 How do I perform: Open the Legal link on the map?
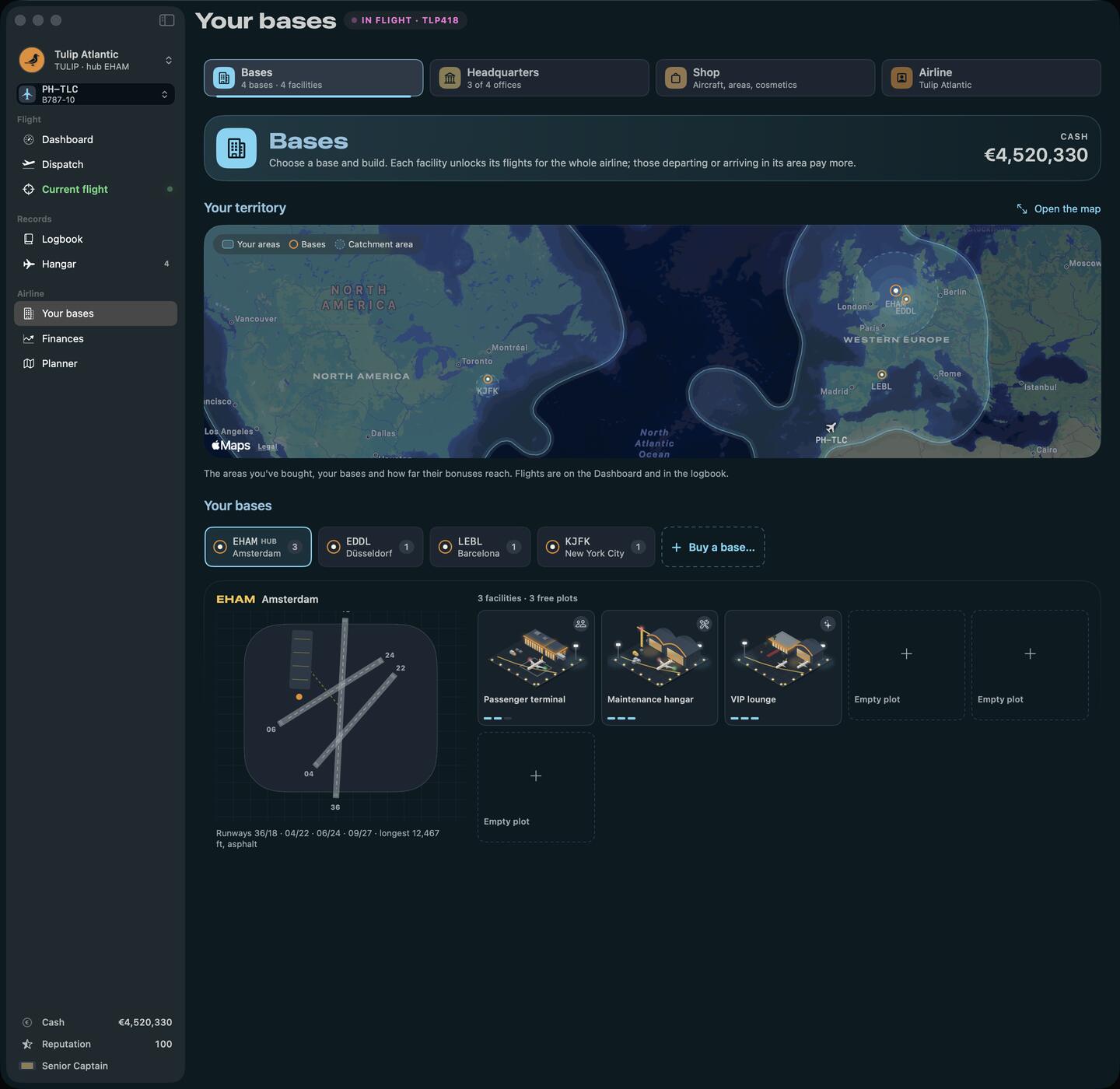coord(268,446)
